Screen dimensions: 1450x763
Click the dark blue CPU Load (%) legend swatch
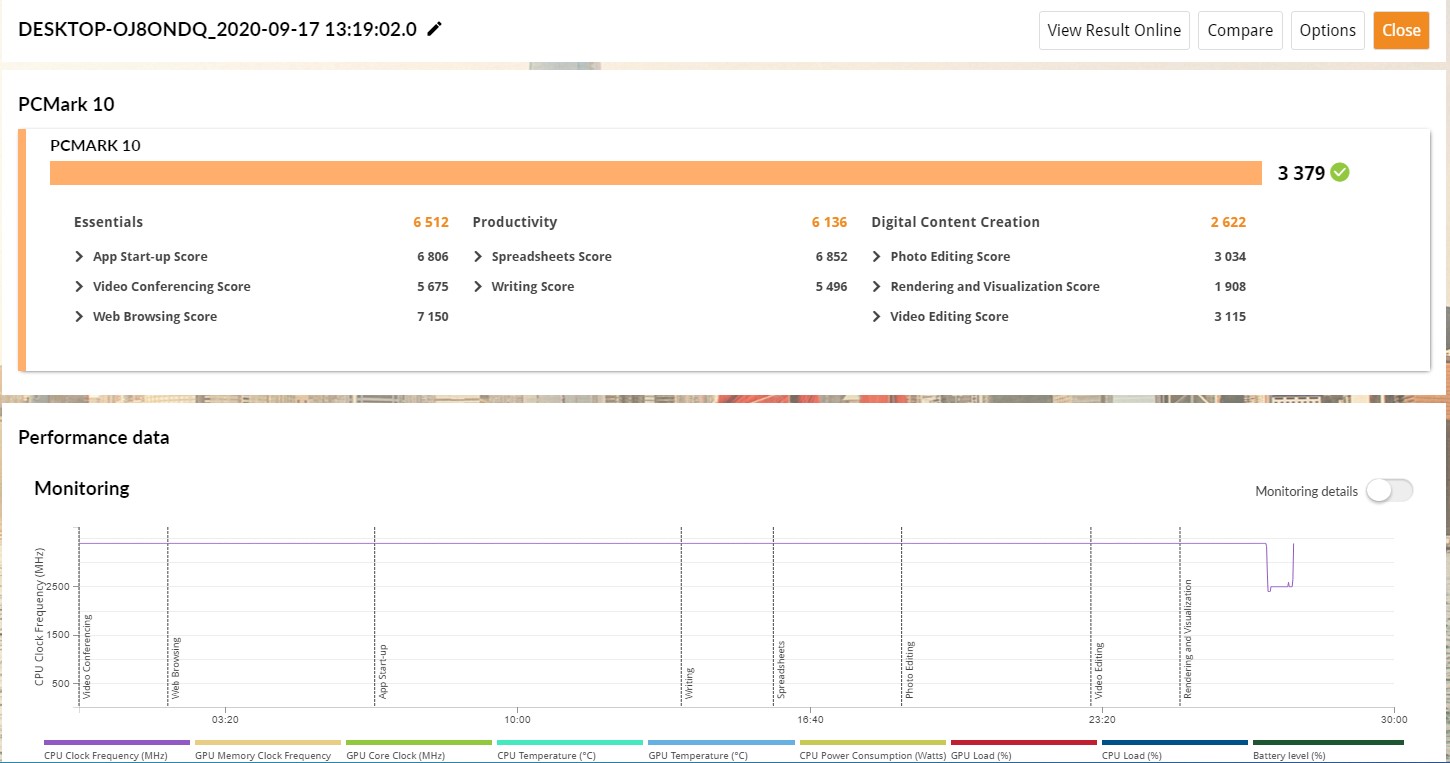pos(1175,742)
